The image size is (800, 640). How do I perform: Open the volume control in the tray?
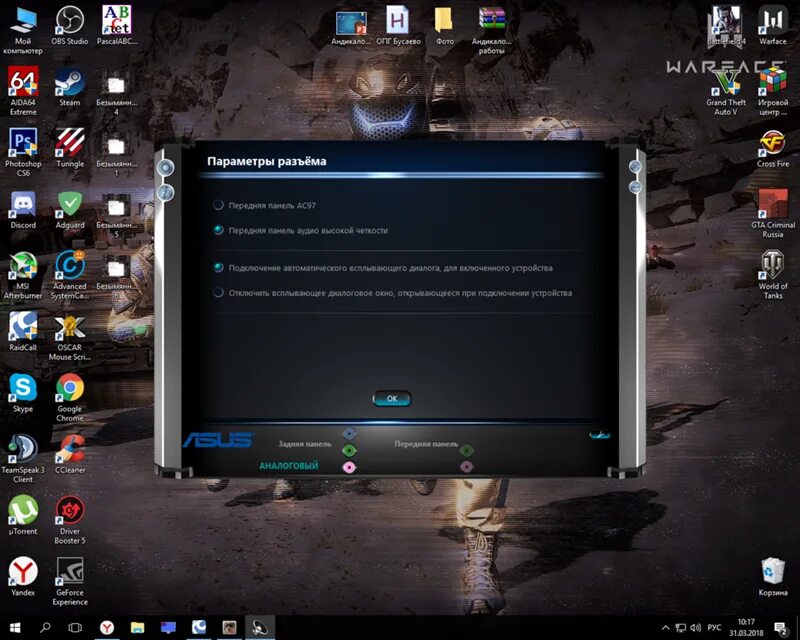tap(695, 627)
